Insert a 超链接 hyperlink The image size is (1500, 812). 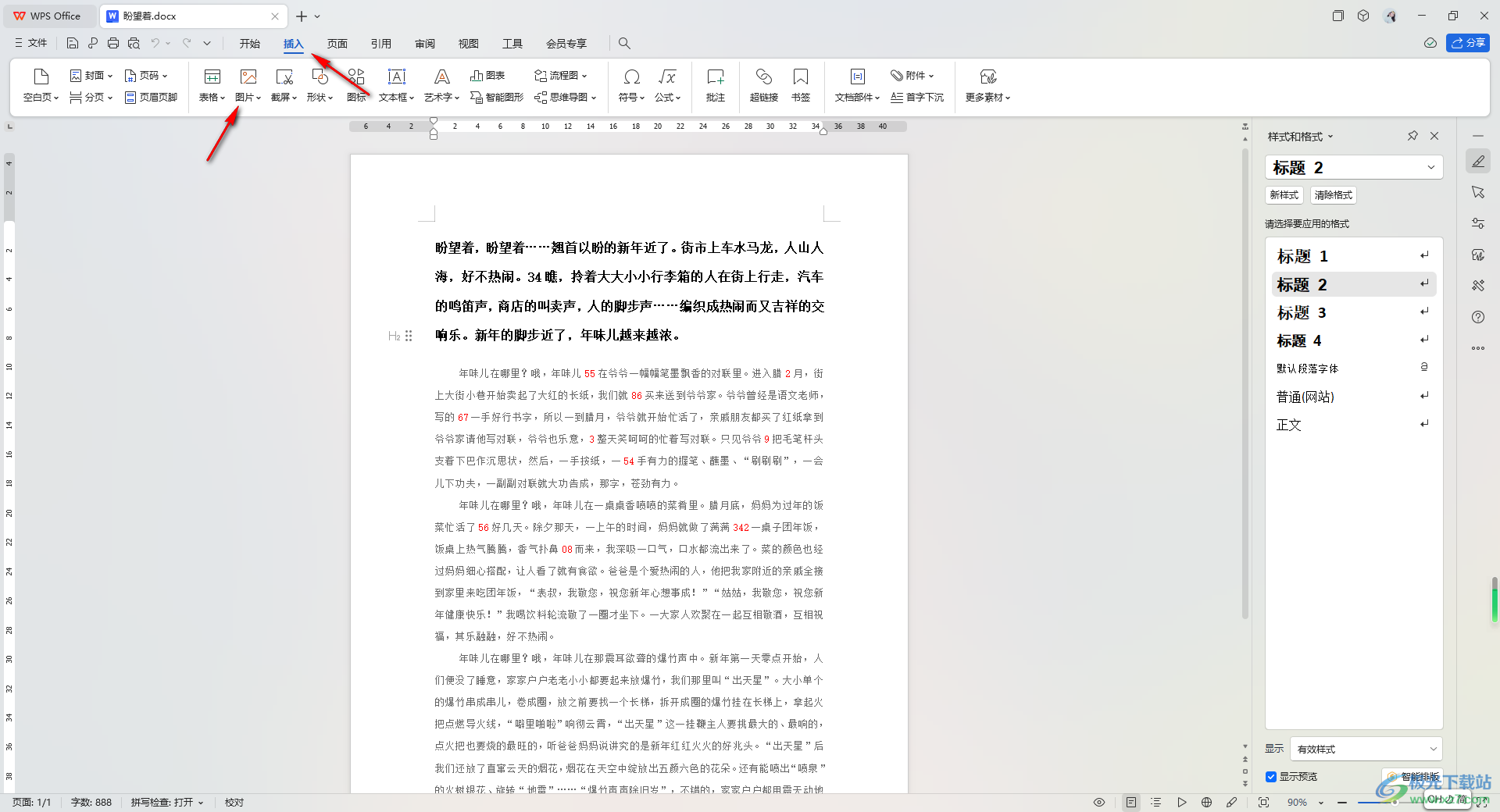tap(763, 85)
